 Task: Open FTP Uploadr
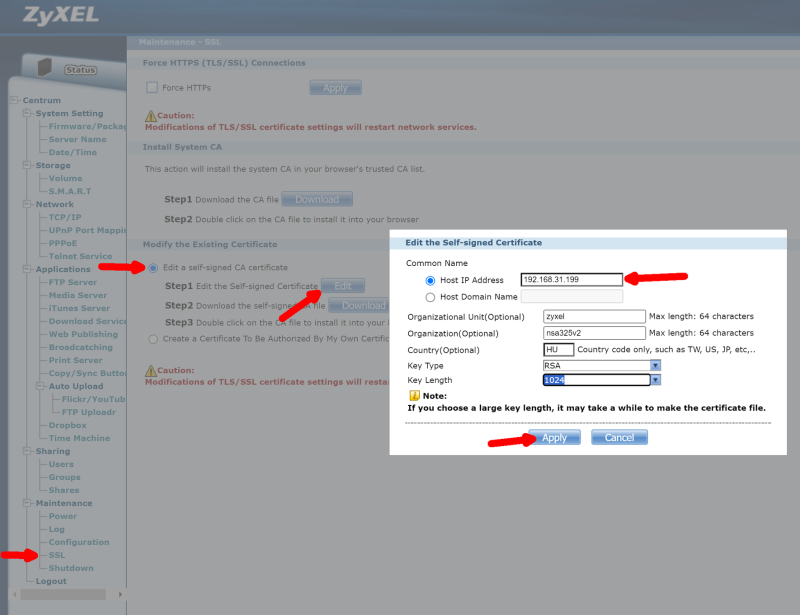(x=89, y=412)
